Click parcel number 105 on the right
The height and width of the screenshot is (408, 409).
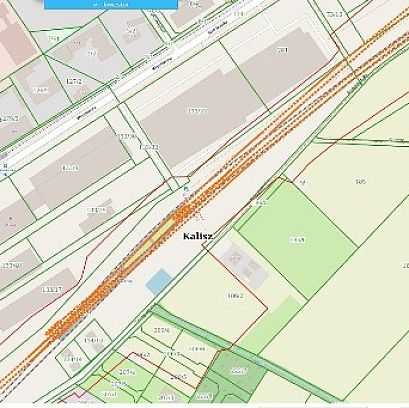click(x=361, y=182)
